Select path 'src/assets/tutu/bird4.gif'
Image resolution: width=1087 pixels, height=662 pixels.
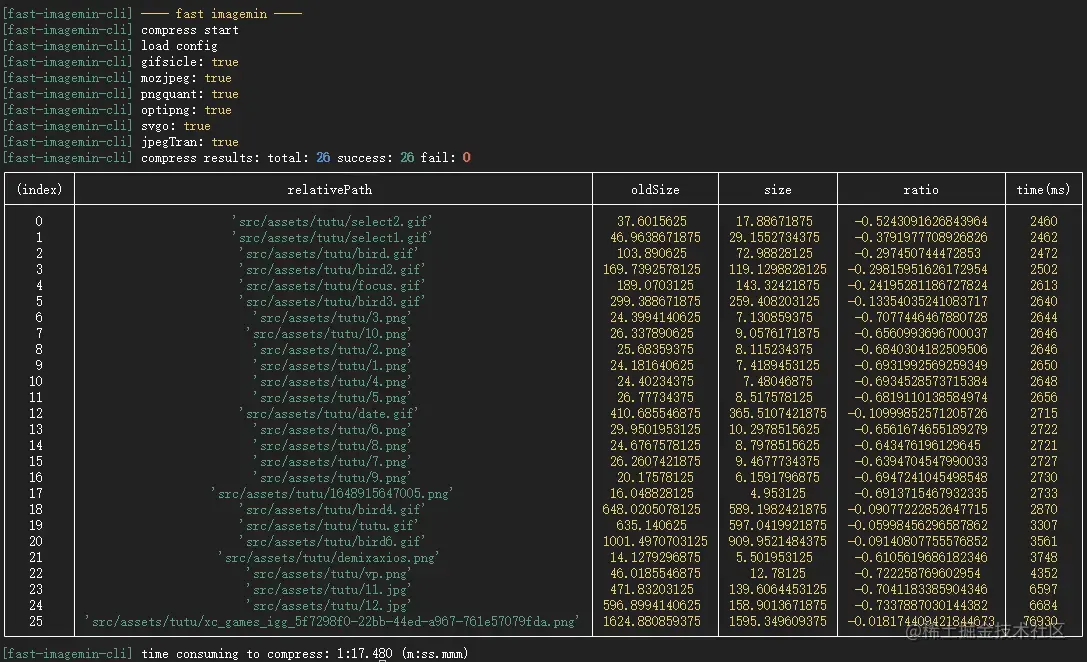(x=332, y=509)
